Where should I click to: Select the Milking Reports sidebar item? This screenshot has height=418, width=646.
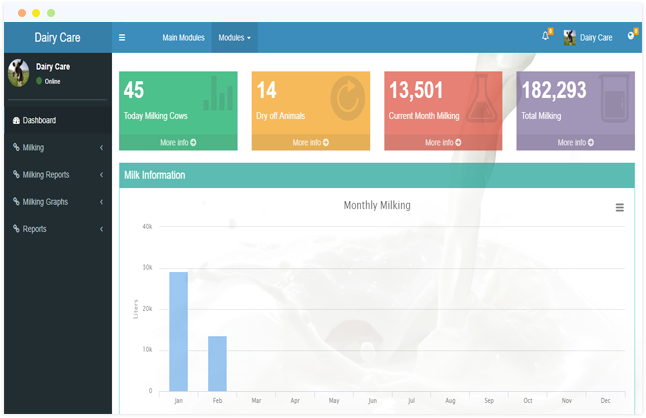click(x=58, y=175)
